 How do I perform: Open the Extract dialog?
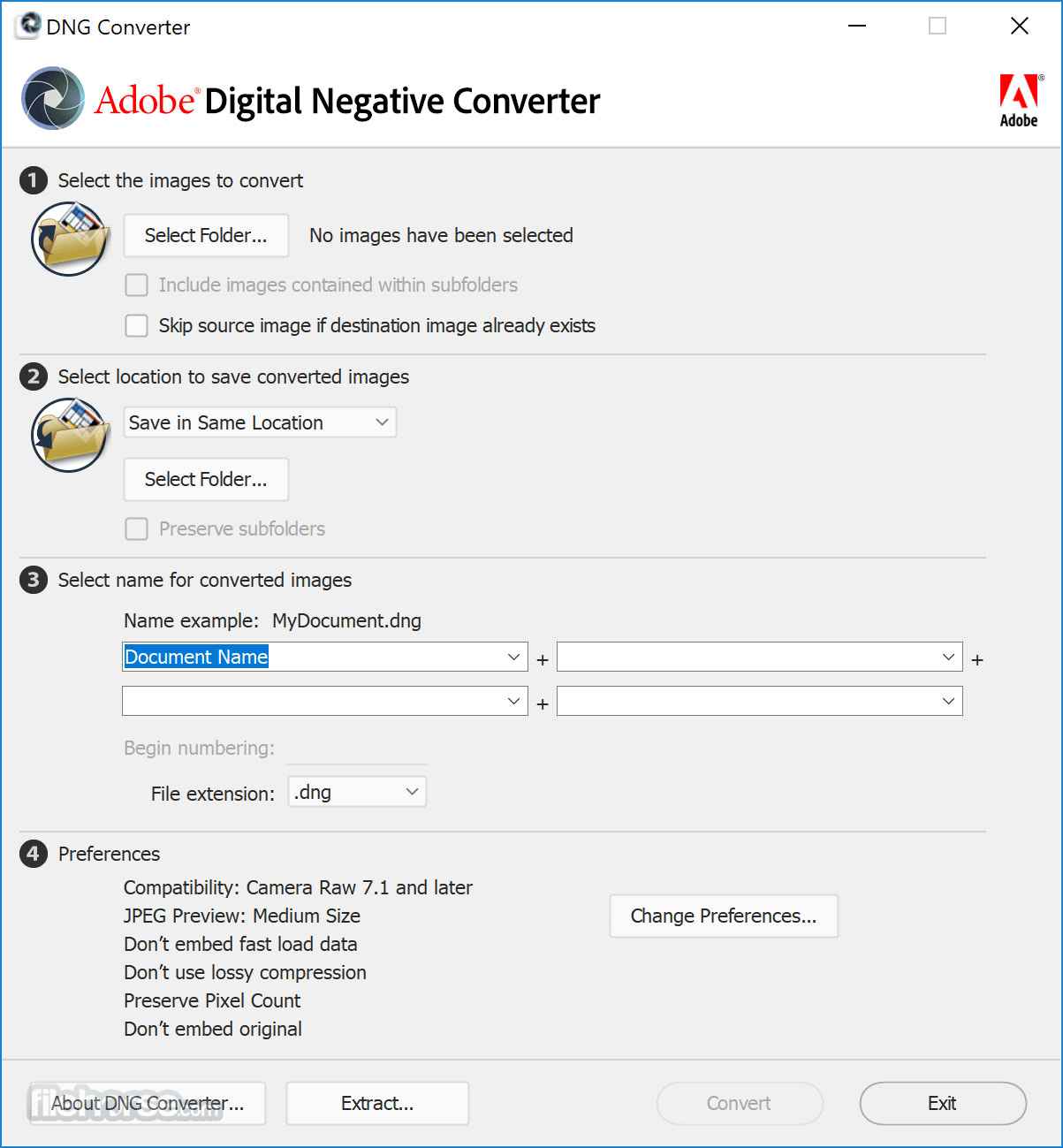pos(377,1103)
